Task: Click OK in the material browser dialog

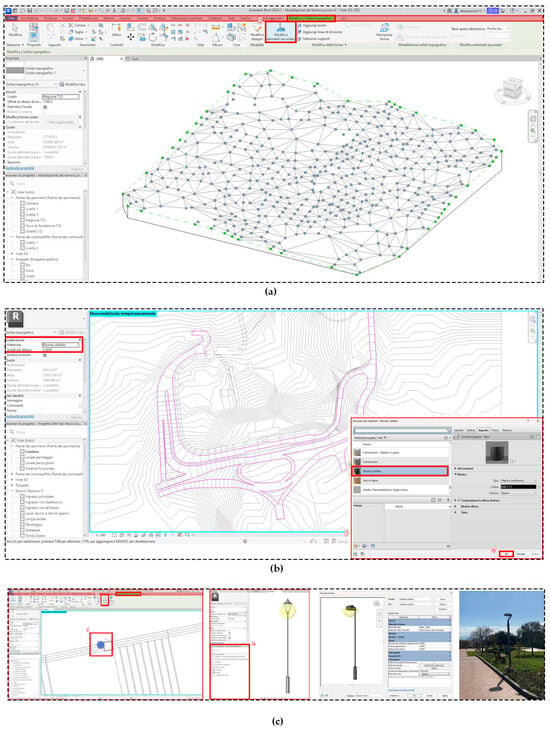Action: [506, 554]
